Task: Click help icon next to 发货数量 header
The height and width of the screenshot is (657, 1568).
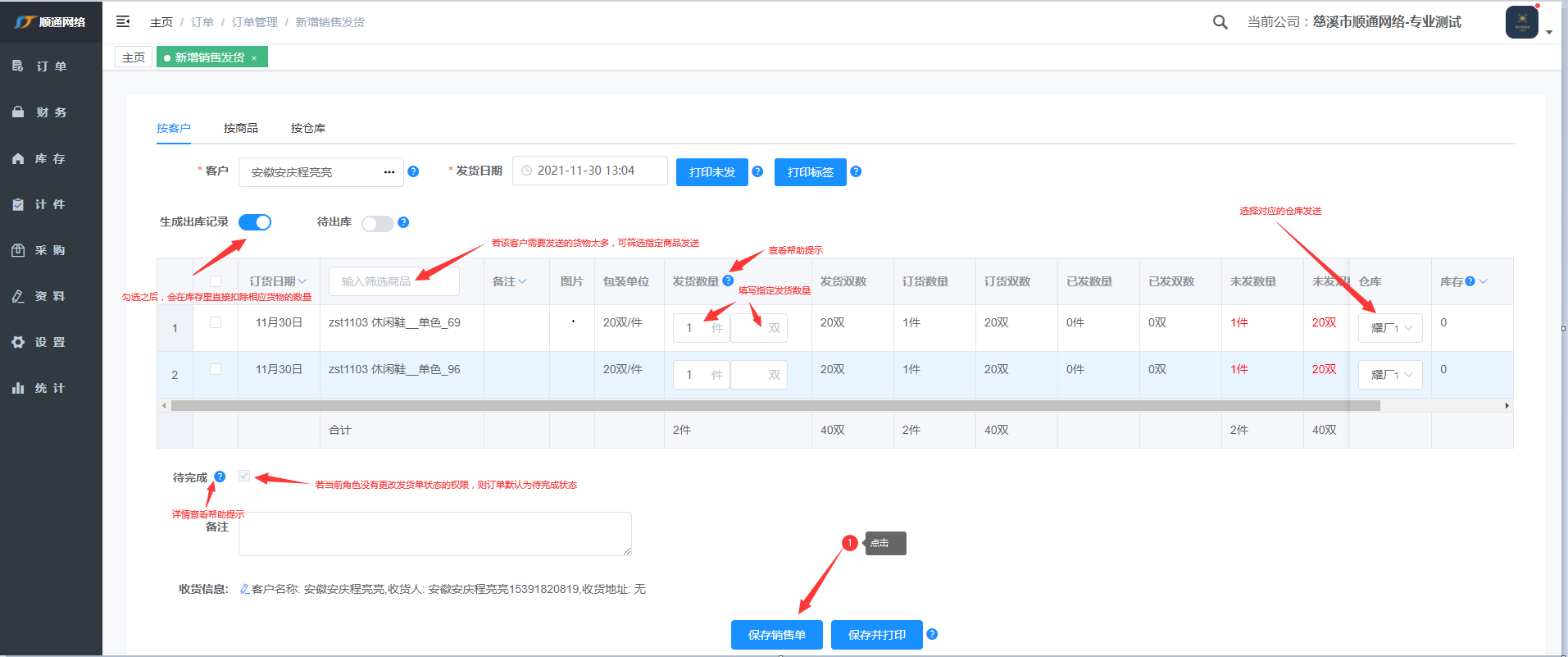Action: coord(728,281)
